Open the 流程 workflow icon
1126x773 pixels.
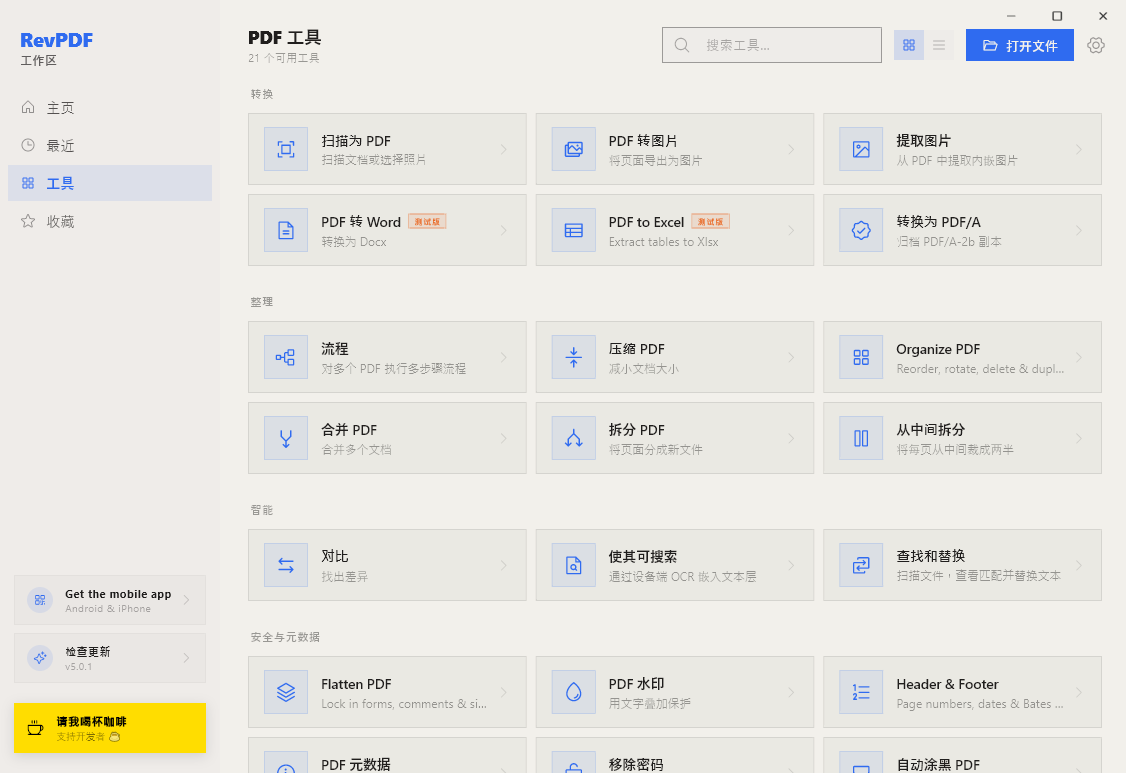[x=286, y=357]
